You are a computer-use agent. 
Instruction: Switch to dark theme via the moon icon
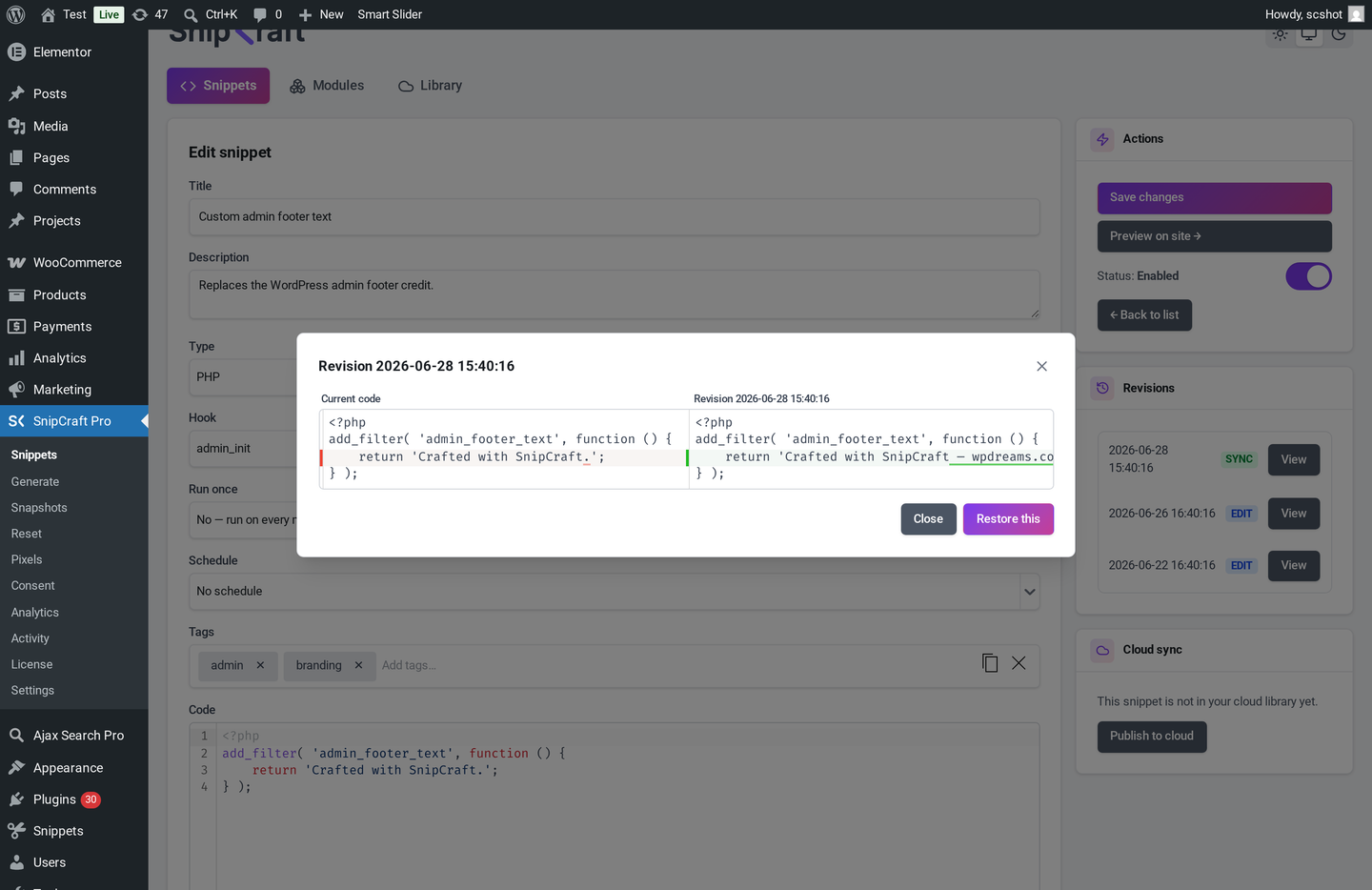pyautogui.click(x=1339, y=34)
